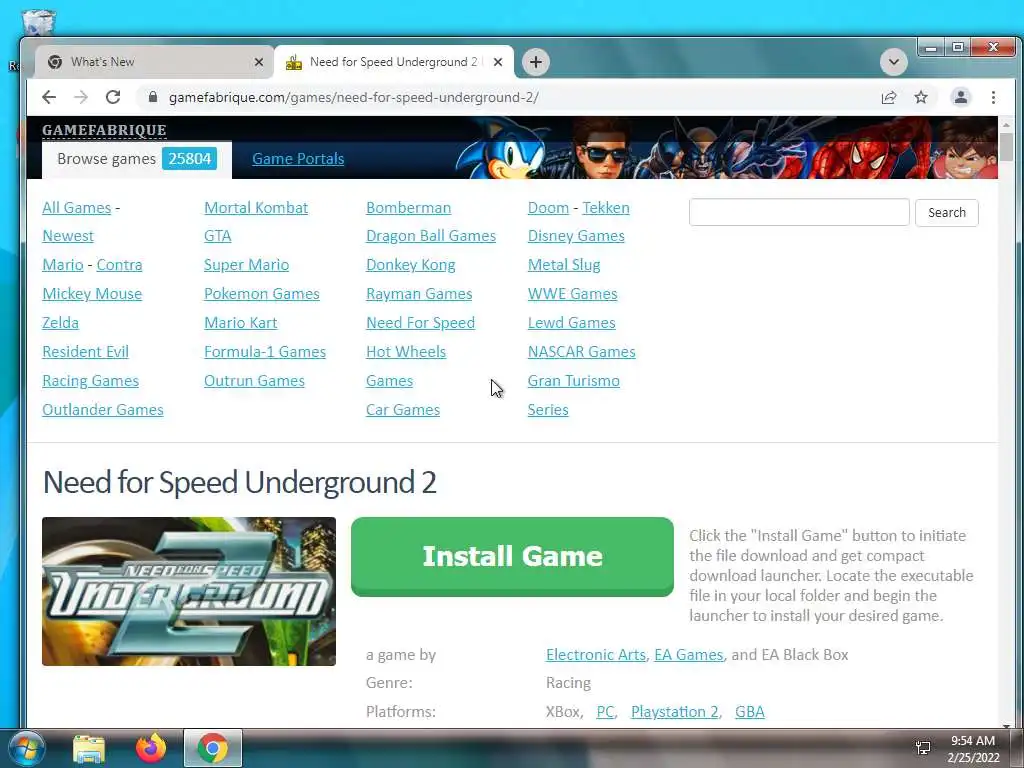
Task: Open the Dragon Ball Games link
Action: coord(430,236)
